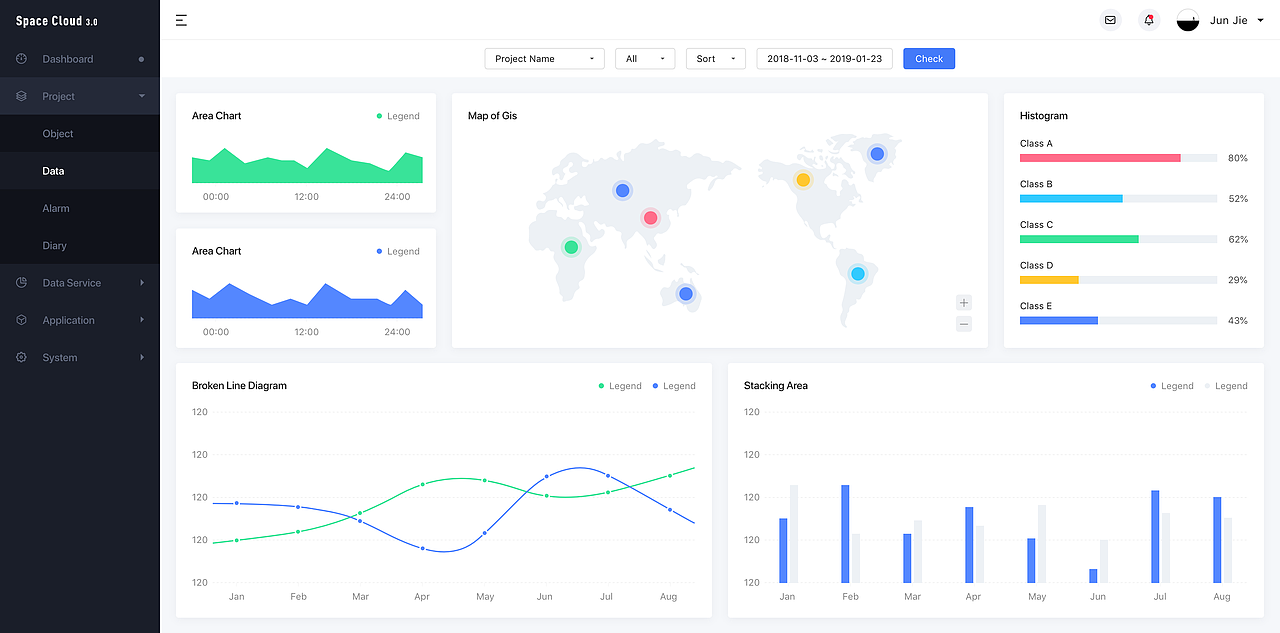Click the blue Feb bar in Stacking Area

click(845, 534)
